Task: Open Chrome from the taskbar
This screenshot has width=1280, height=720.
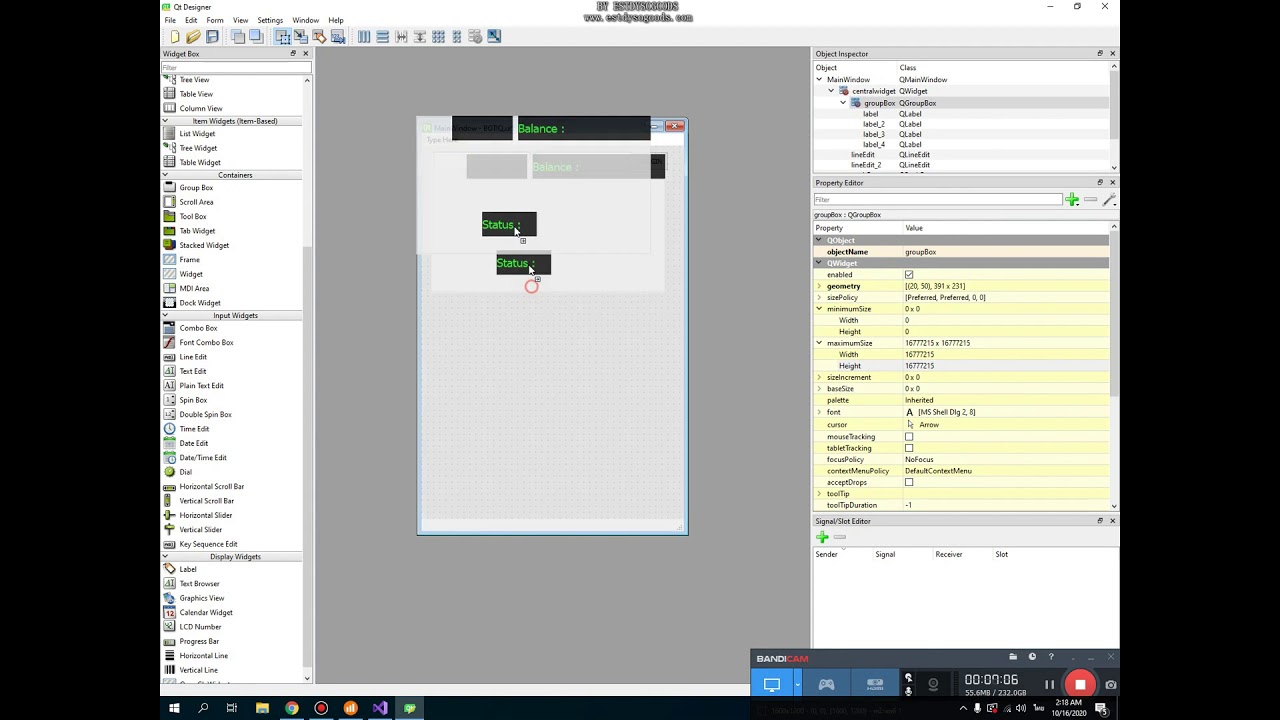Action: (x=291, y=708)
